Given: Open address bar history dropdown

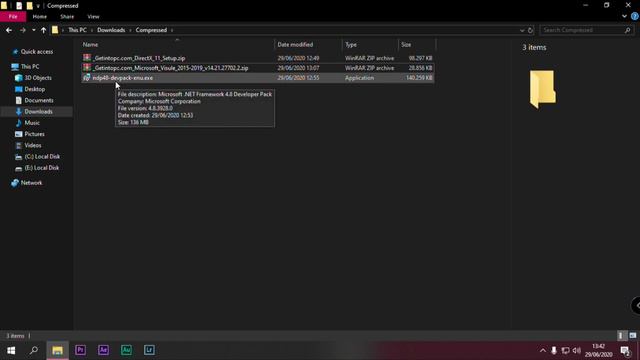Looking at the screenshot, I should click(x=522, y=30).
